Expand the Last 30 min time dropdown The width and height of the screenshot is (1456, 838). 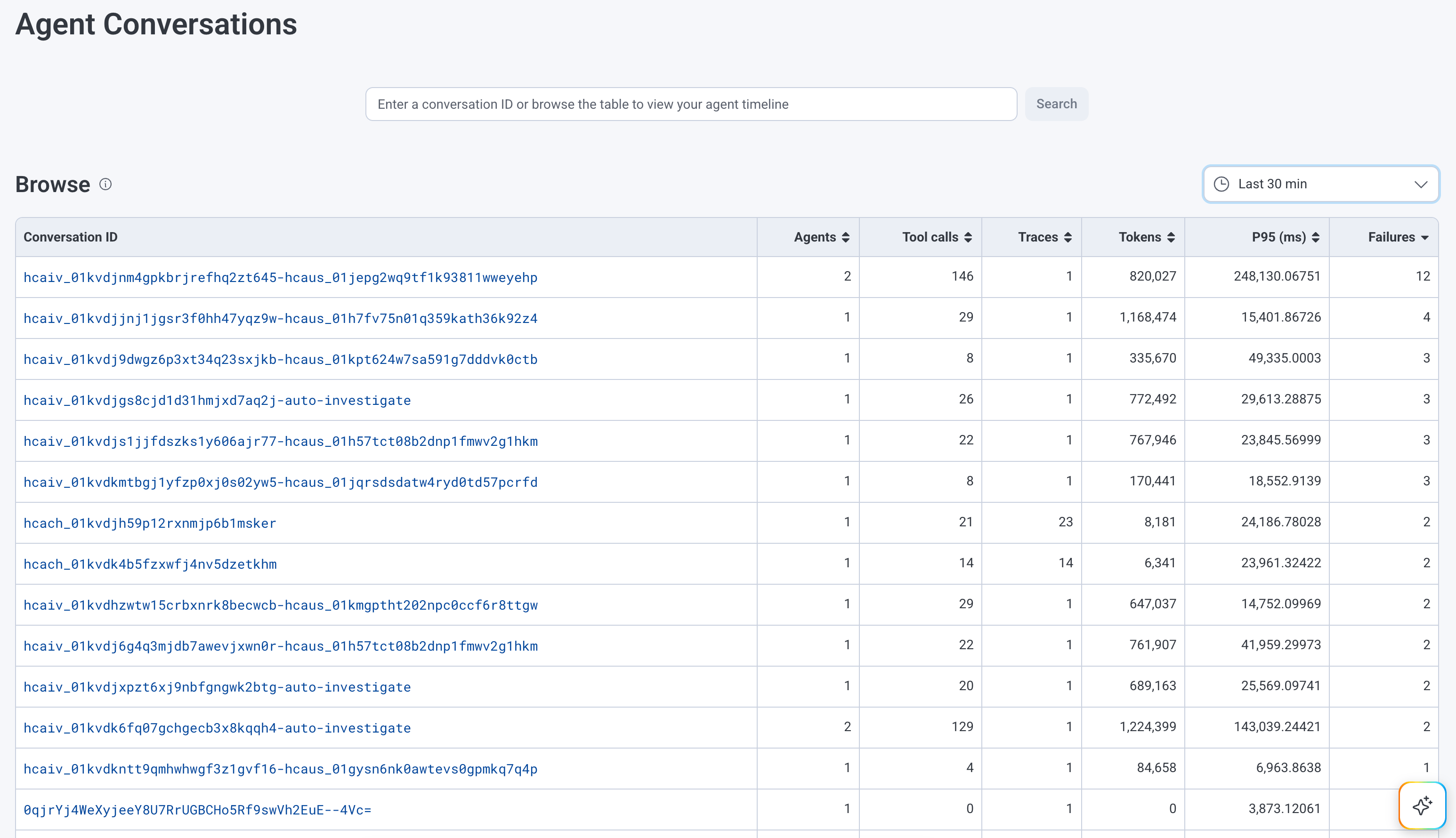(1321, 184)
